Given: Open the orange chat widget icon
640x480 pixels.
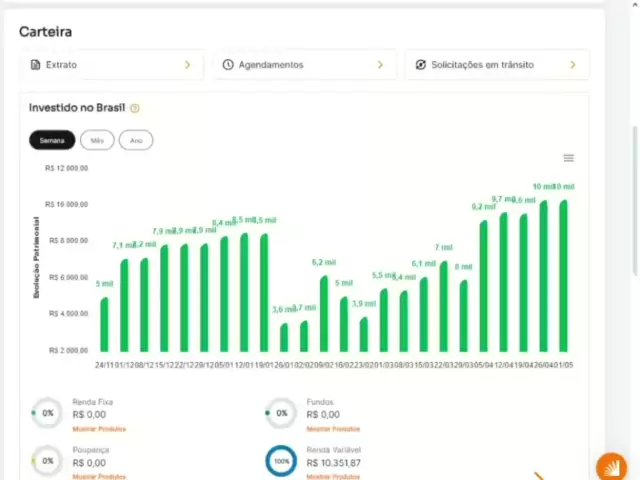Looking at the screenshot, I should (x=611, y=467).
